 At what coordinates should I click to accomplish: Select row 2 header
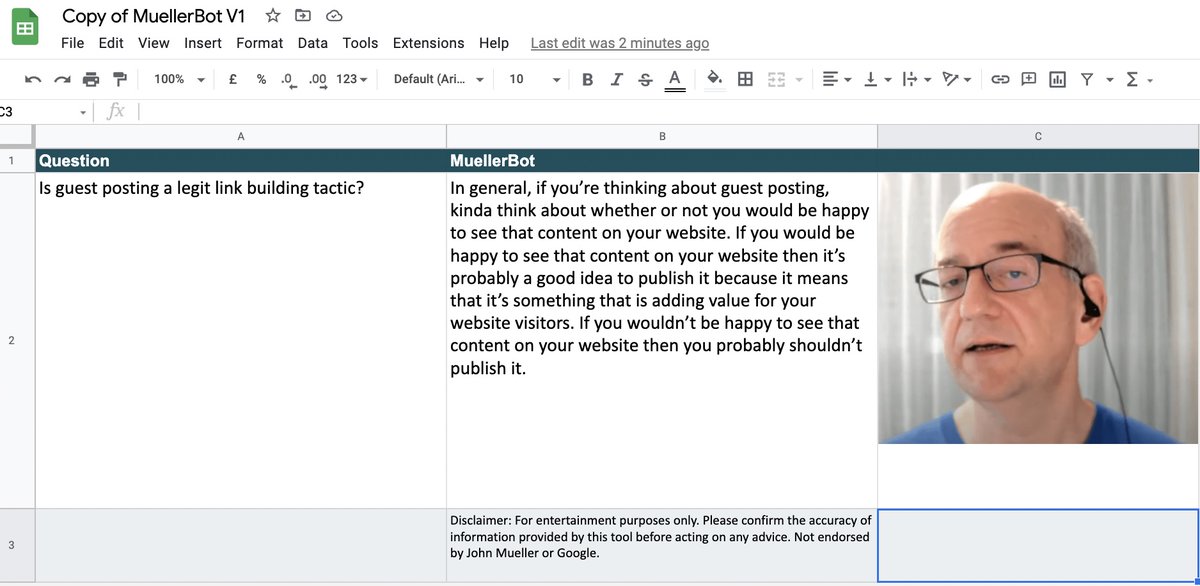pos(17,340)
